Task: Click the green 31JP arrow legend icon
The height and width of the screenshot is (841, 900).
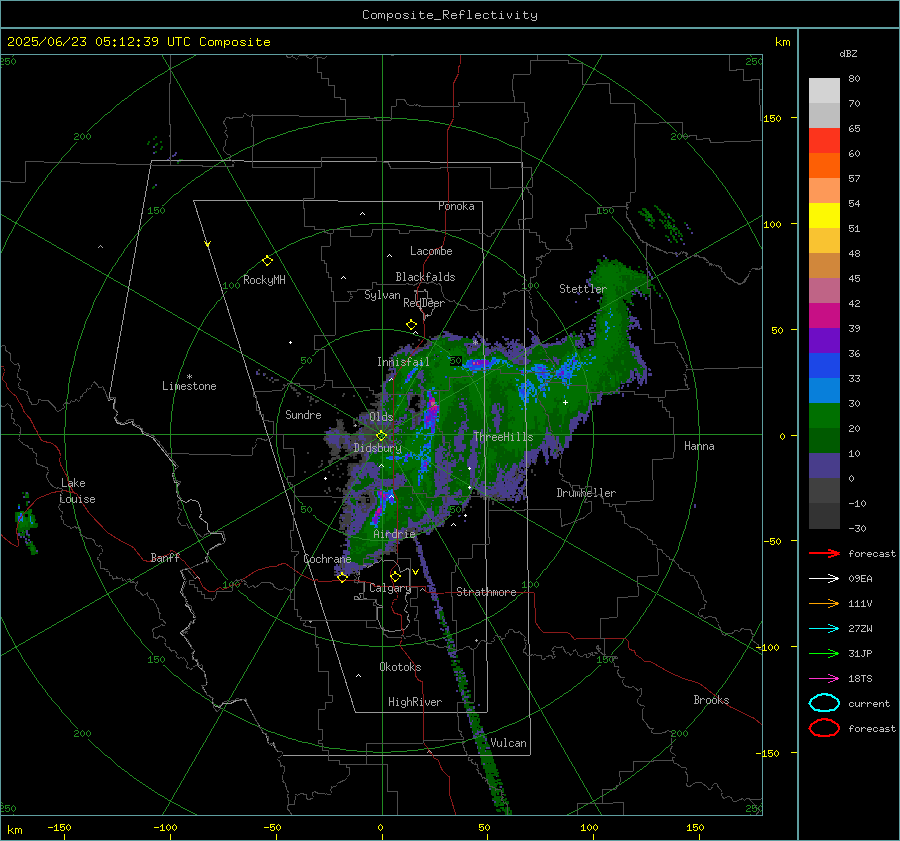Action: [x=824, y=653]
